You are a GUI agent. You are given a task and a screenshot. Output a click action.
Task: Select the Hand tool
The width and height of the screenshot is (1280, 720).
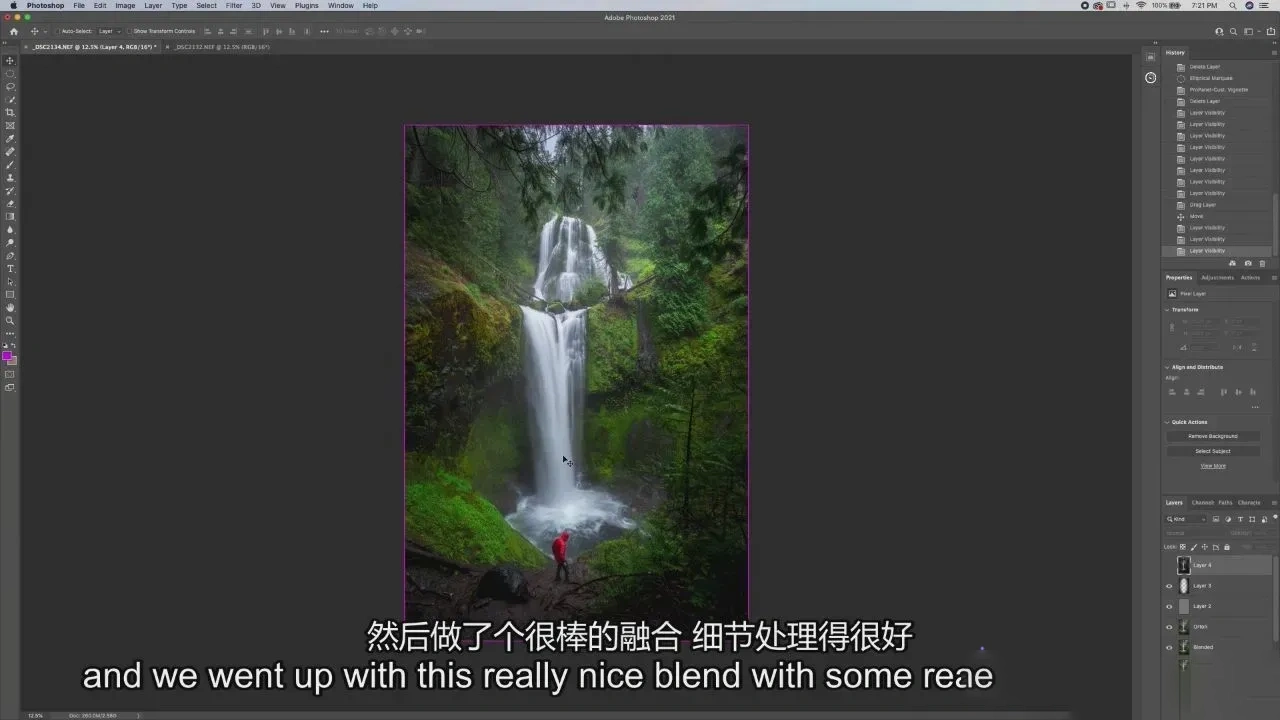coord(10,308)
